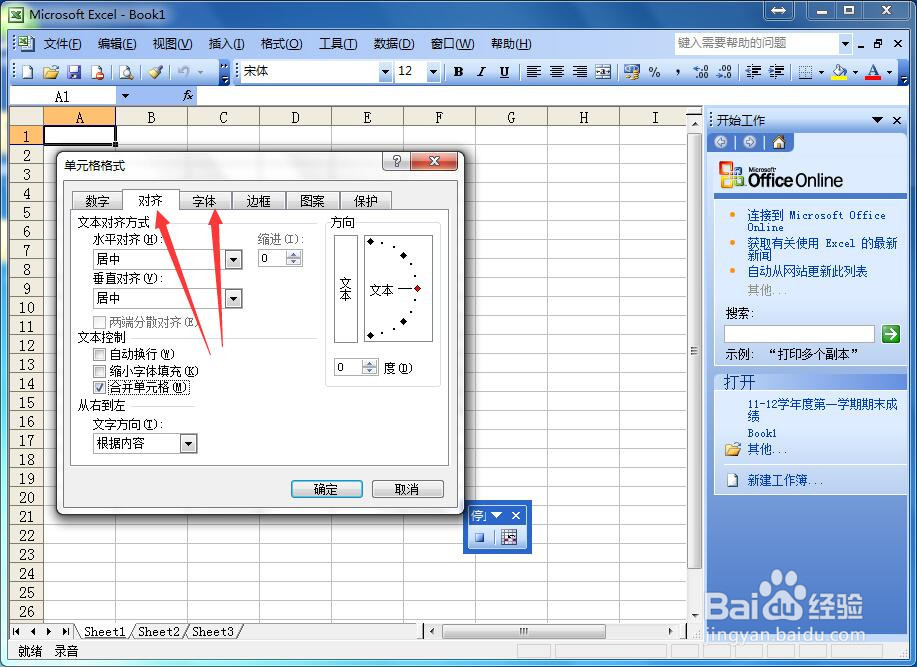Click the New workbook toolbar icon
This screenshot has width=917, height=667.
point(27,72)
